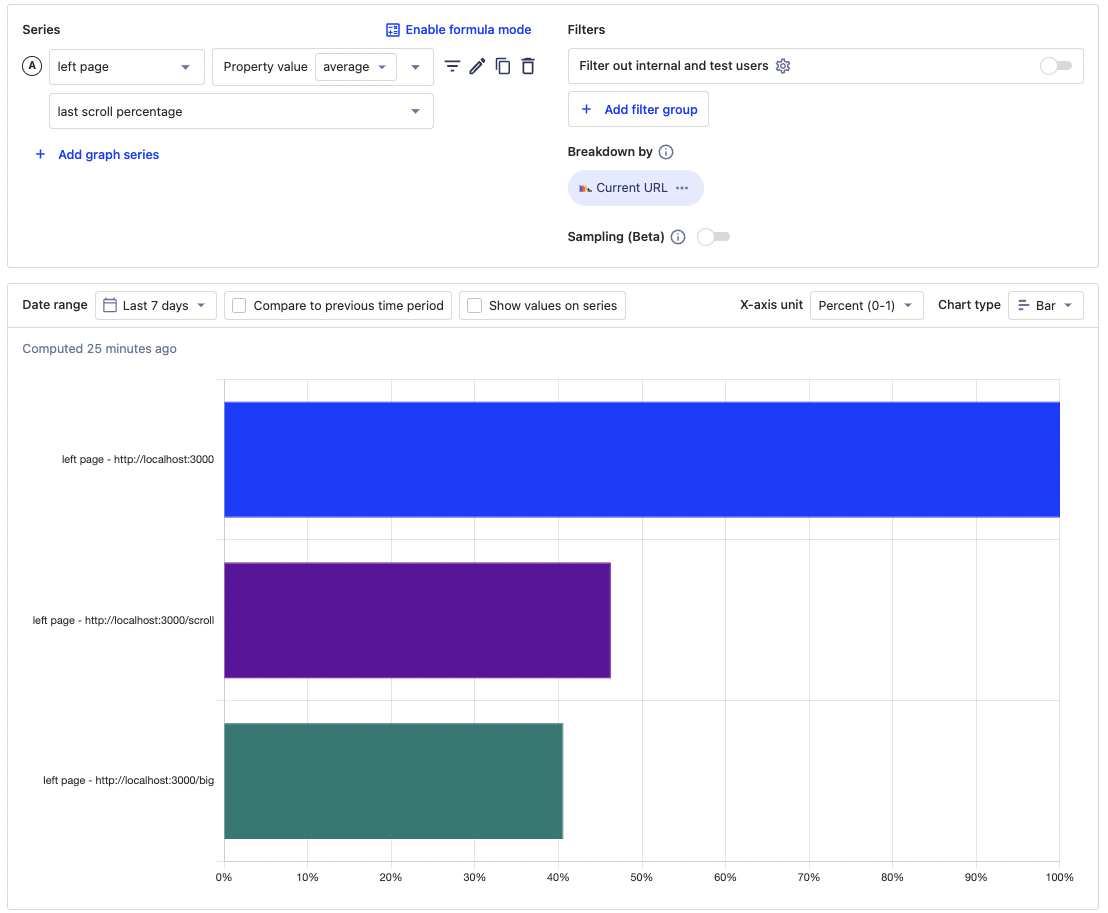The width and height of the screenshot is (1108, 913).
Task: Open the left page event dropdown
Action: pyautogui.click(x=126, y=67)
